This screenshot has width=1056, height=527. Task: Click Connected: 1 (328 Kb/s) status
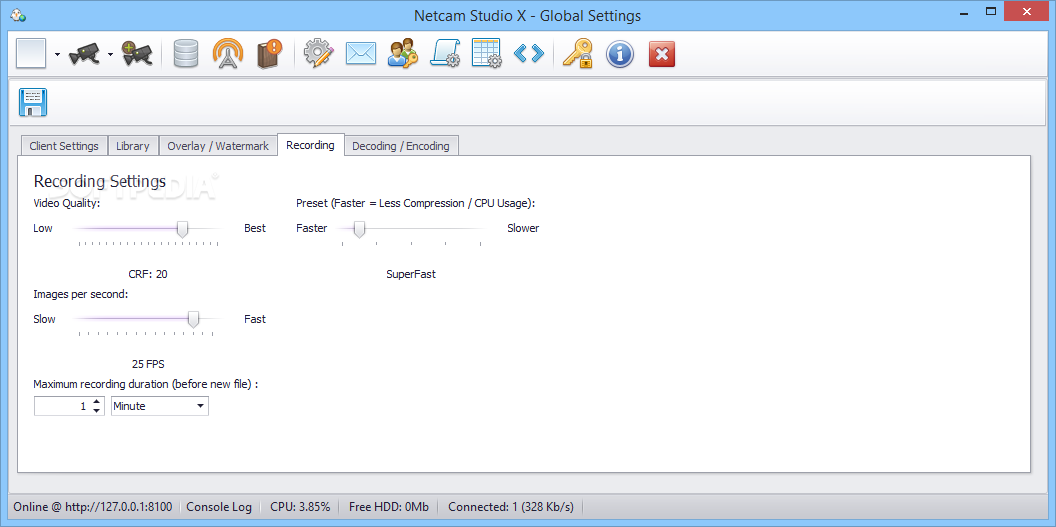click(511, 507)
